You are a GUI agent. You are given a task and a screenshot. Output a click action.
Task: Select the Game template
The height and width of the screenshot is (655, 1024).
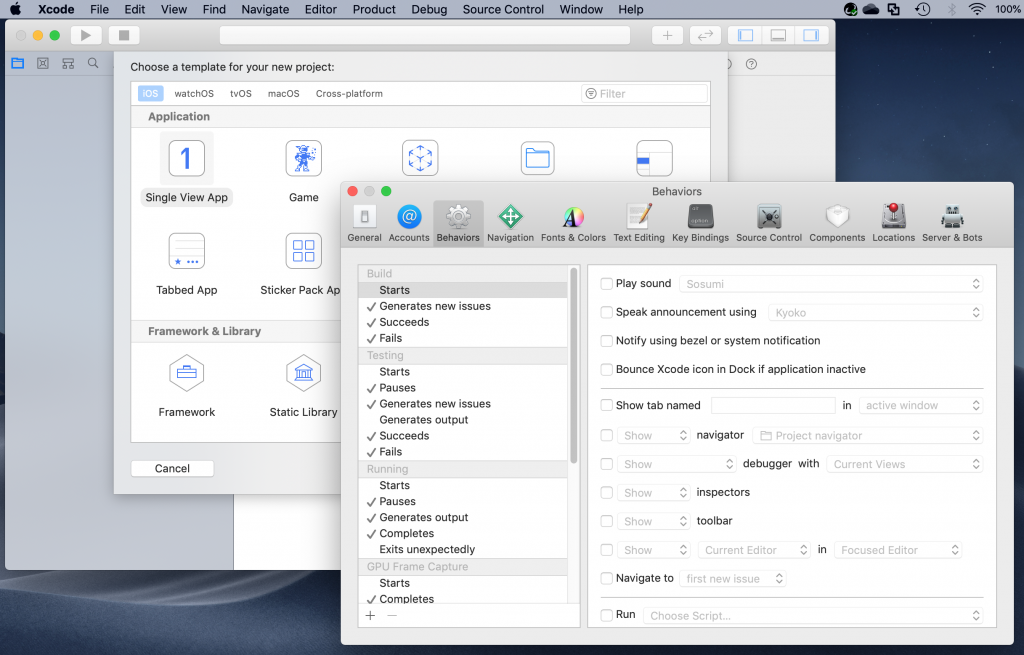tap(304, 170)
